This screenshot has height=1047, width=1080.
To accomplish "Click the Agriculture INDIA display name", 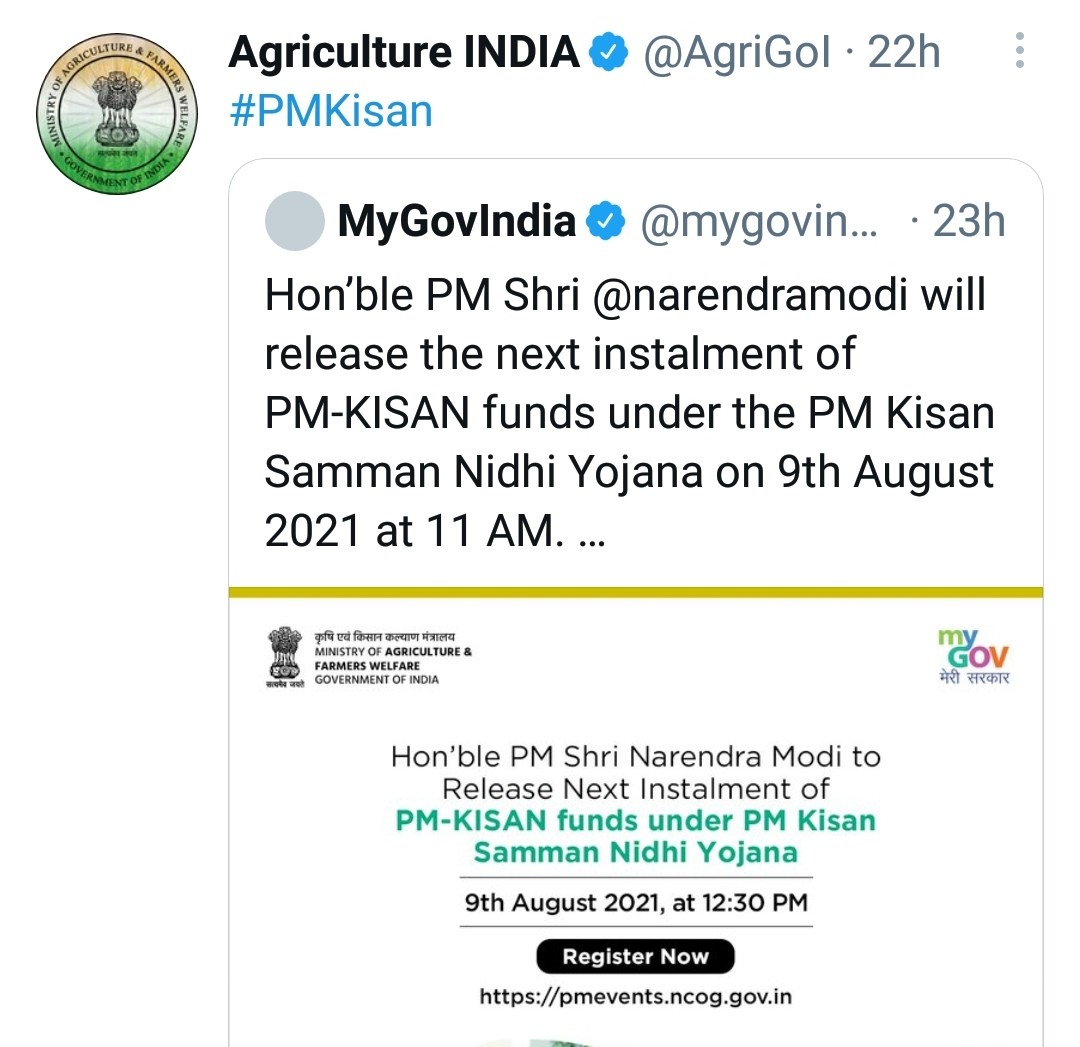I will click(404, 52).
